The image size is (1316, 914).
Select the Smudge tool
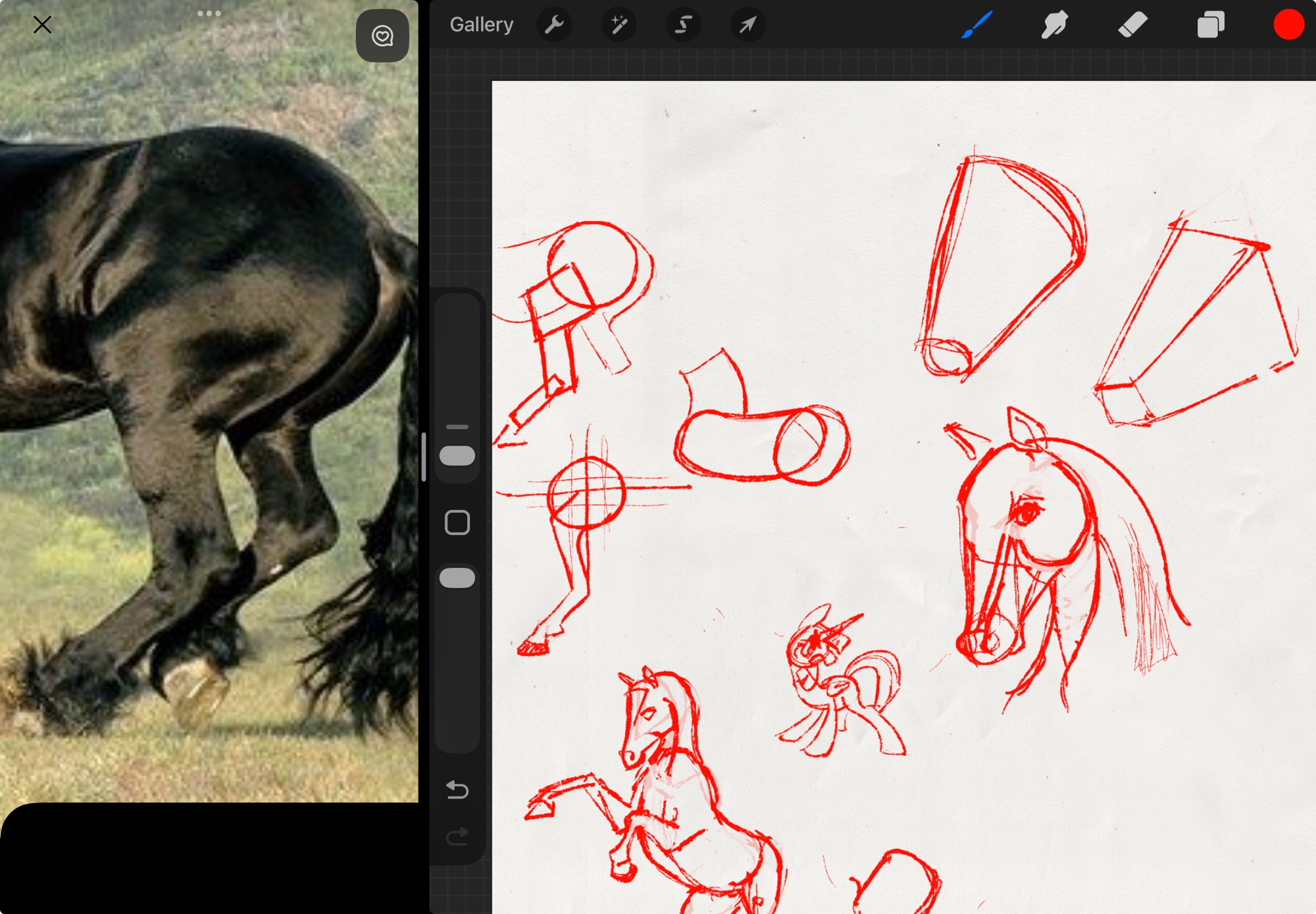coord(1054,25)
